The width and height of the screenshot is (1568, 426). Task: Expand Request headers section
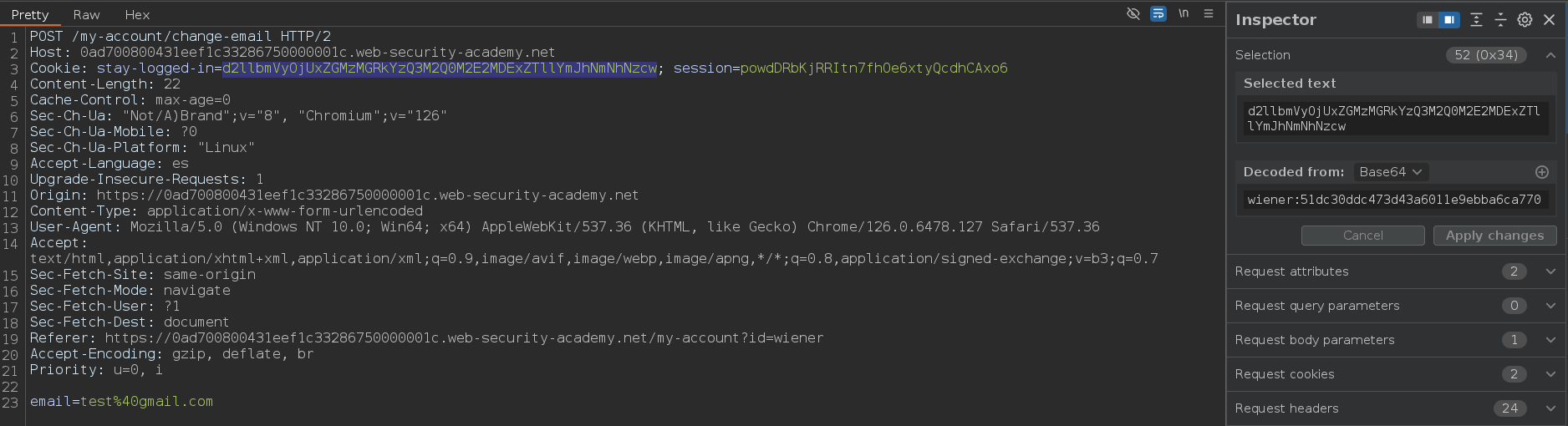[1550, 408]
